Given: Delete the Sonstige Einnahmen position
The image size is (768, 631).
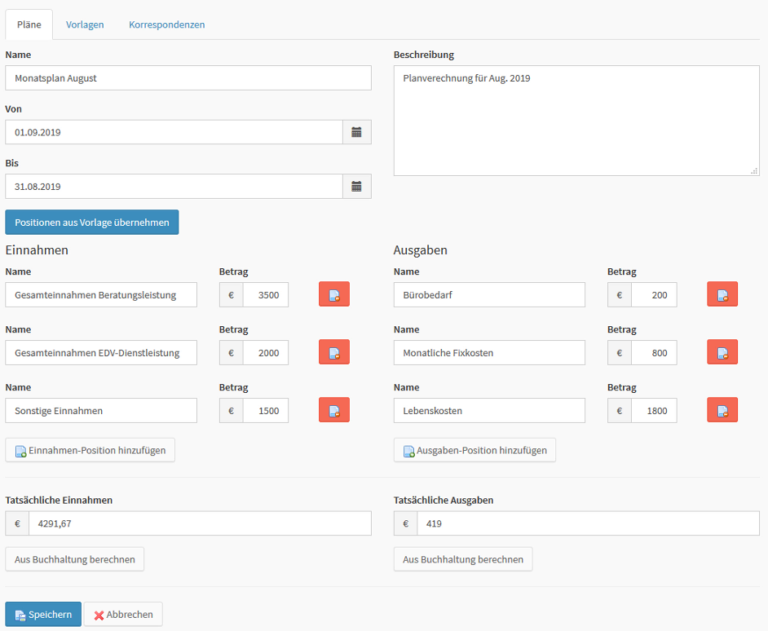Looking at the screenshot, I should (334, 410).
